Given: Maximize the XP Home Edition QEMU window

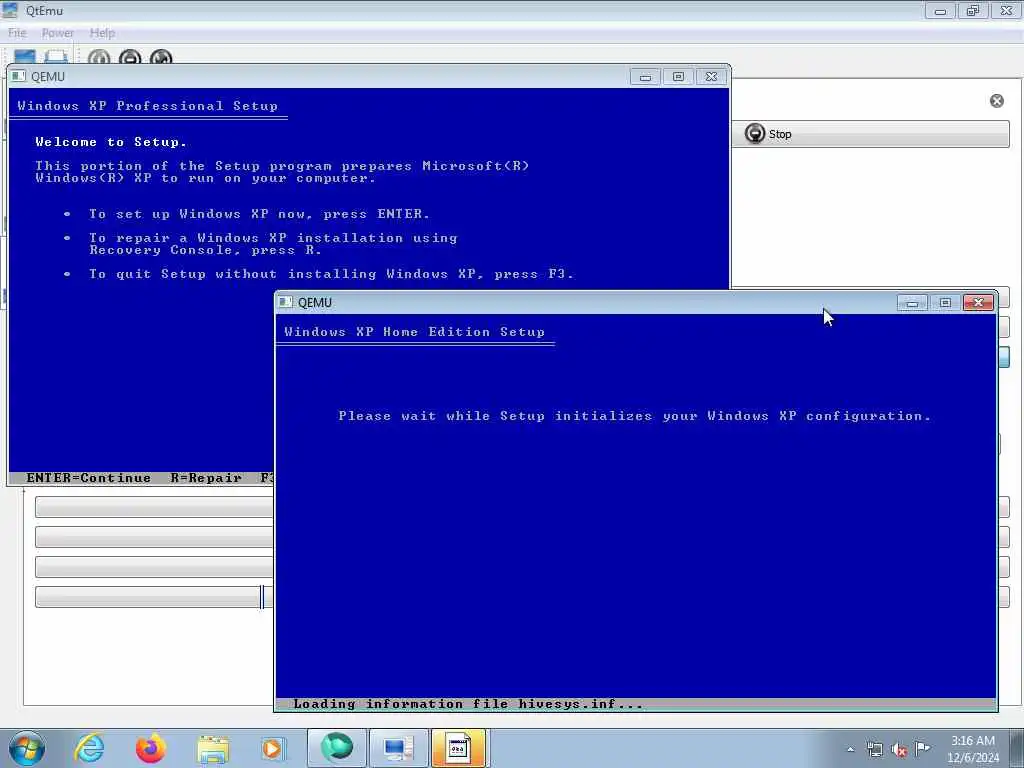Looking at the screenshot, I should point(945,302).
